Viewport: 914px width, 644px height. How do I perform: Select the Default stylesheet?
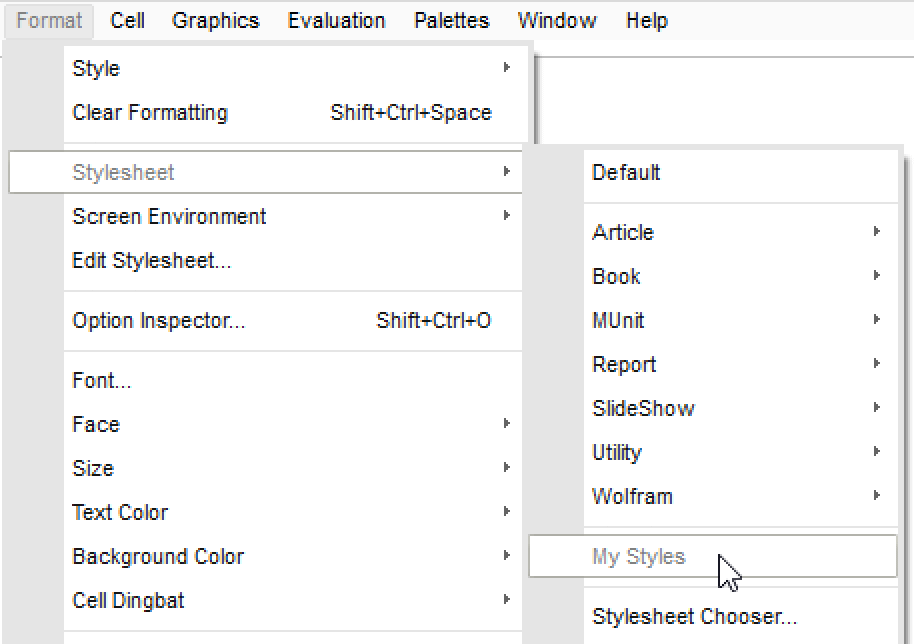pyautogui.click(x=626, y=172)
